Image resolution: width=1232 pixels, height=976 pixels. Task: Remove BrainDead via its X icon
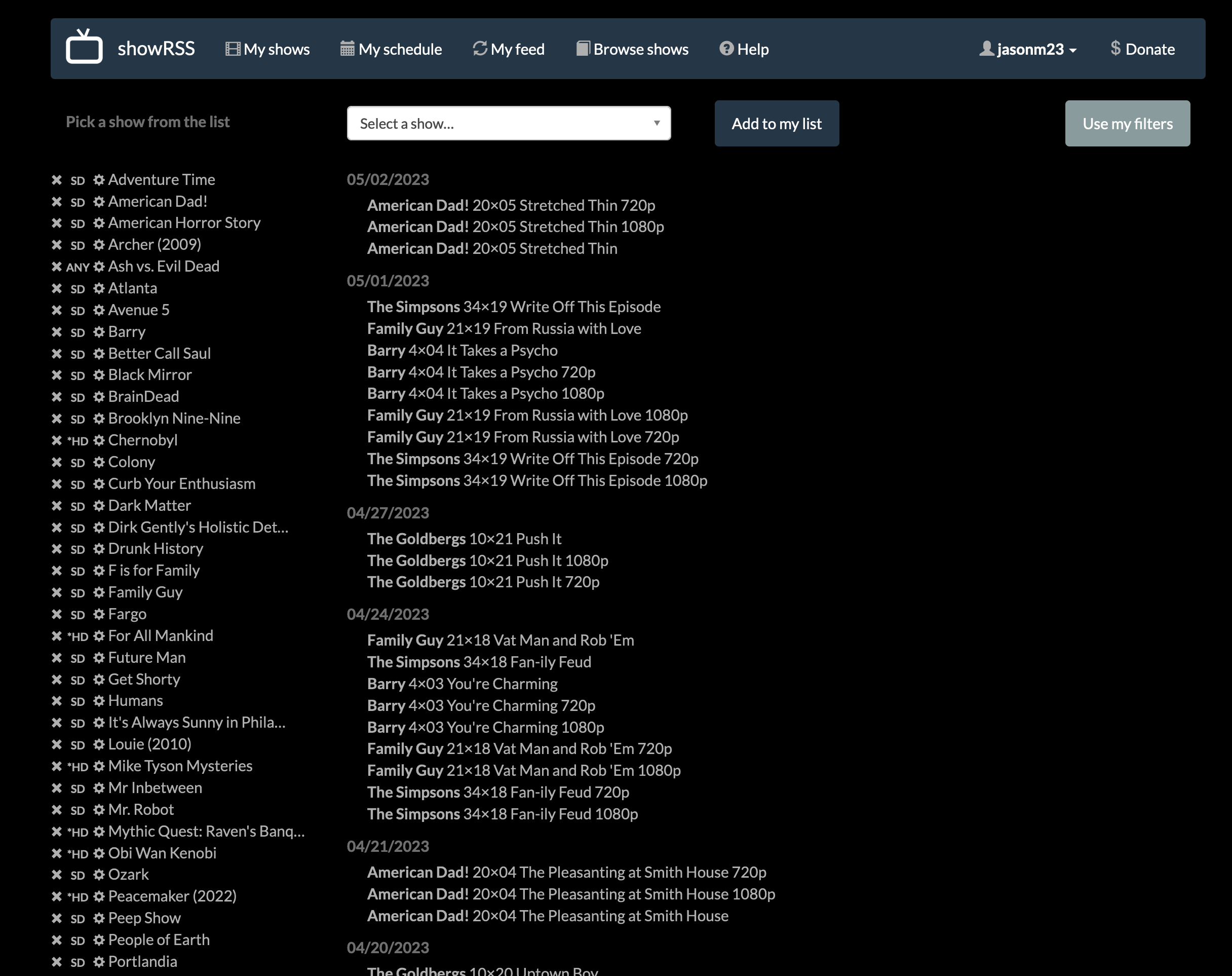[x=57, y=397]
